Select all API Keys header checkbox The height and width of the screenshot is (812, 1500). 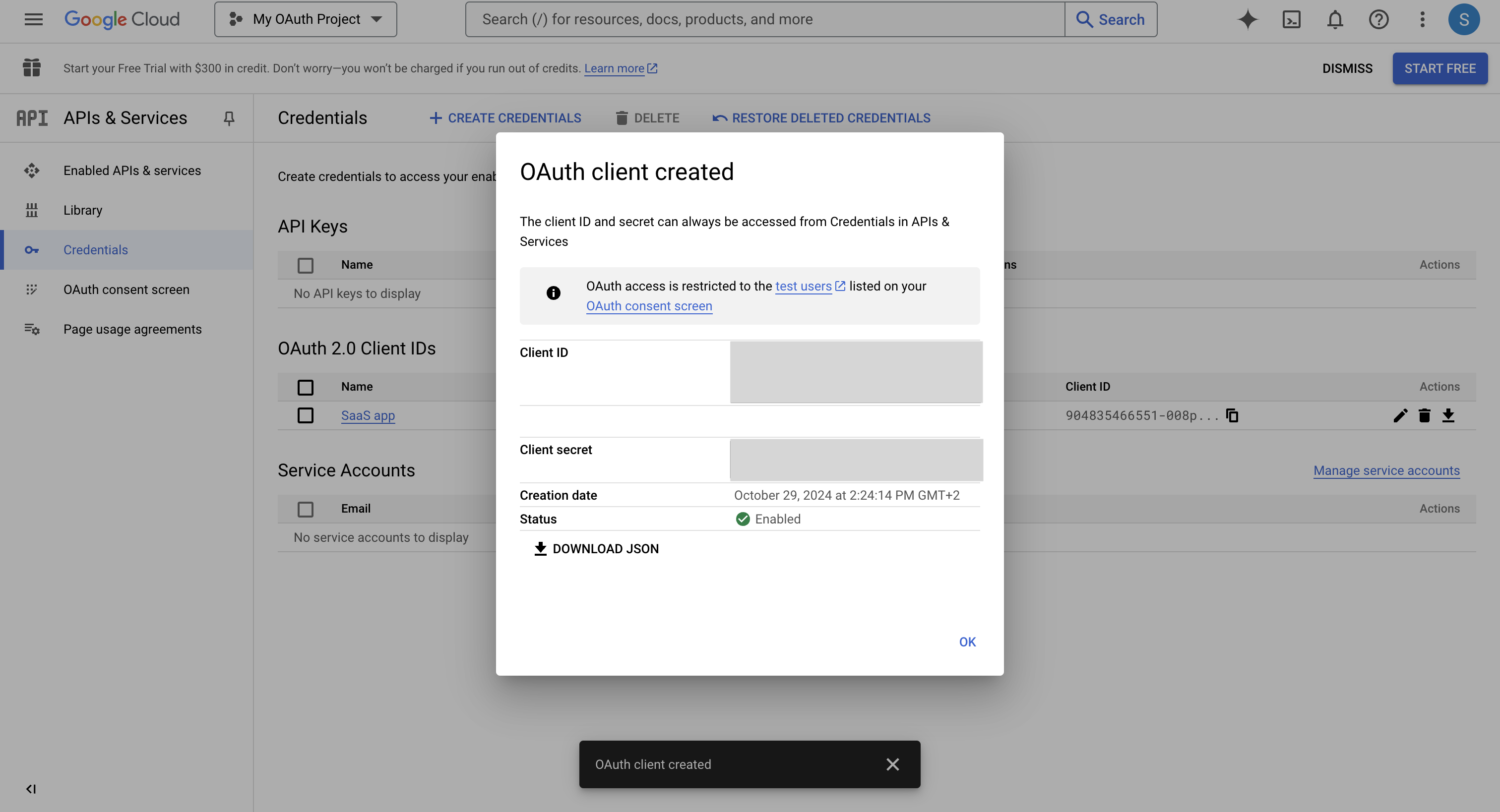pos(305,265)
